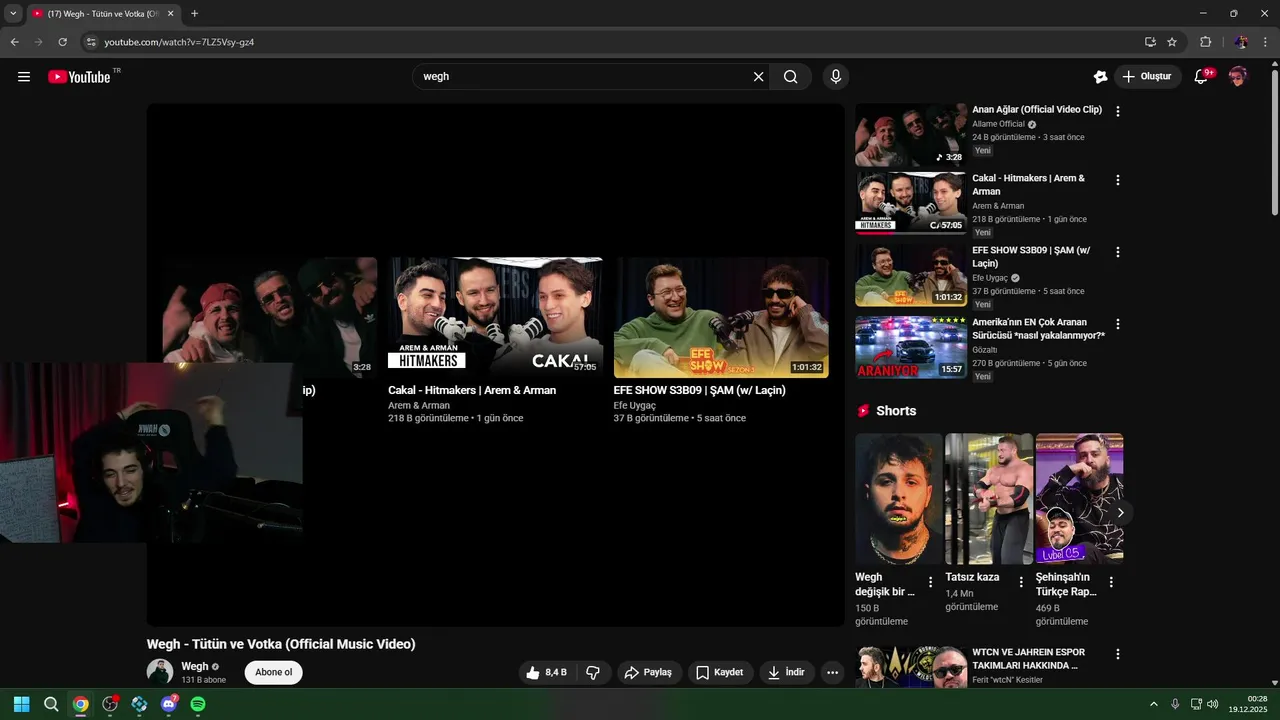Open Discord from taskbar

pyautogui.click(x=169, y=704)
